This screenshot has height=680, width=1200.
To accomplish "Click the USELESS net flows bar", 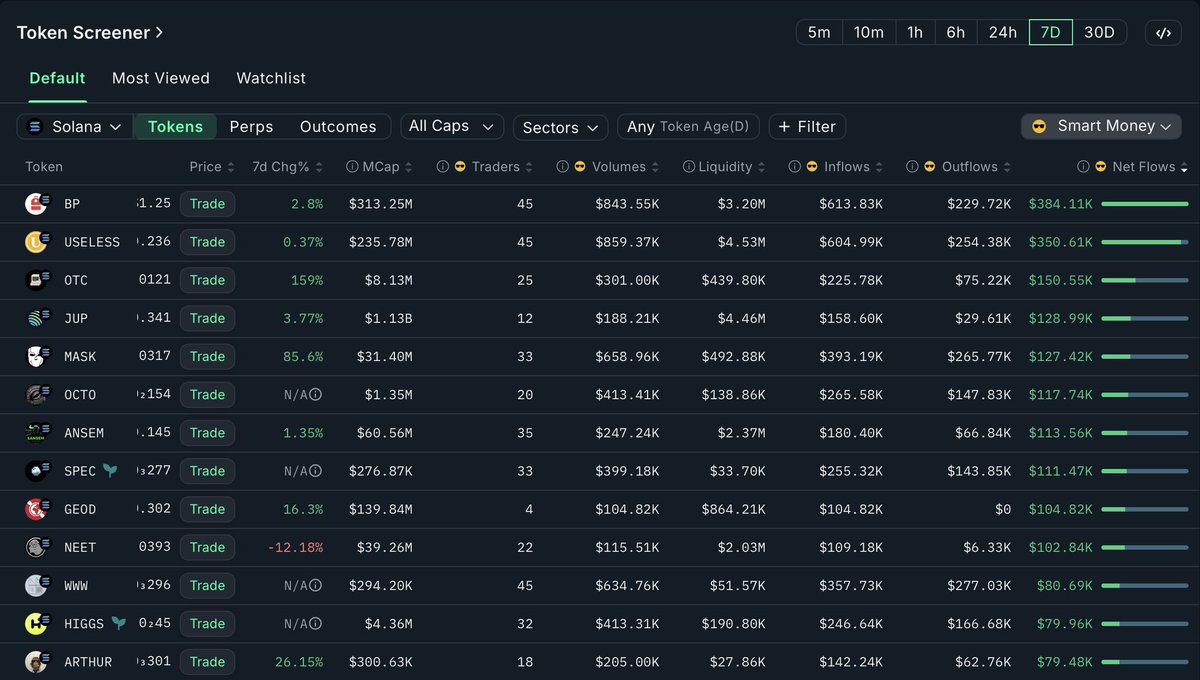I will [1145, 242].
